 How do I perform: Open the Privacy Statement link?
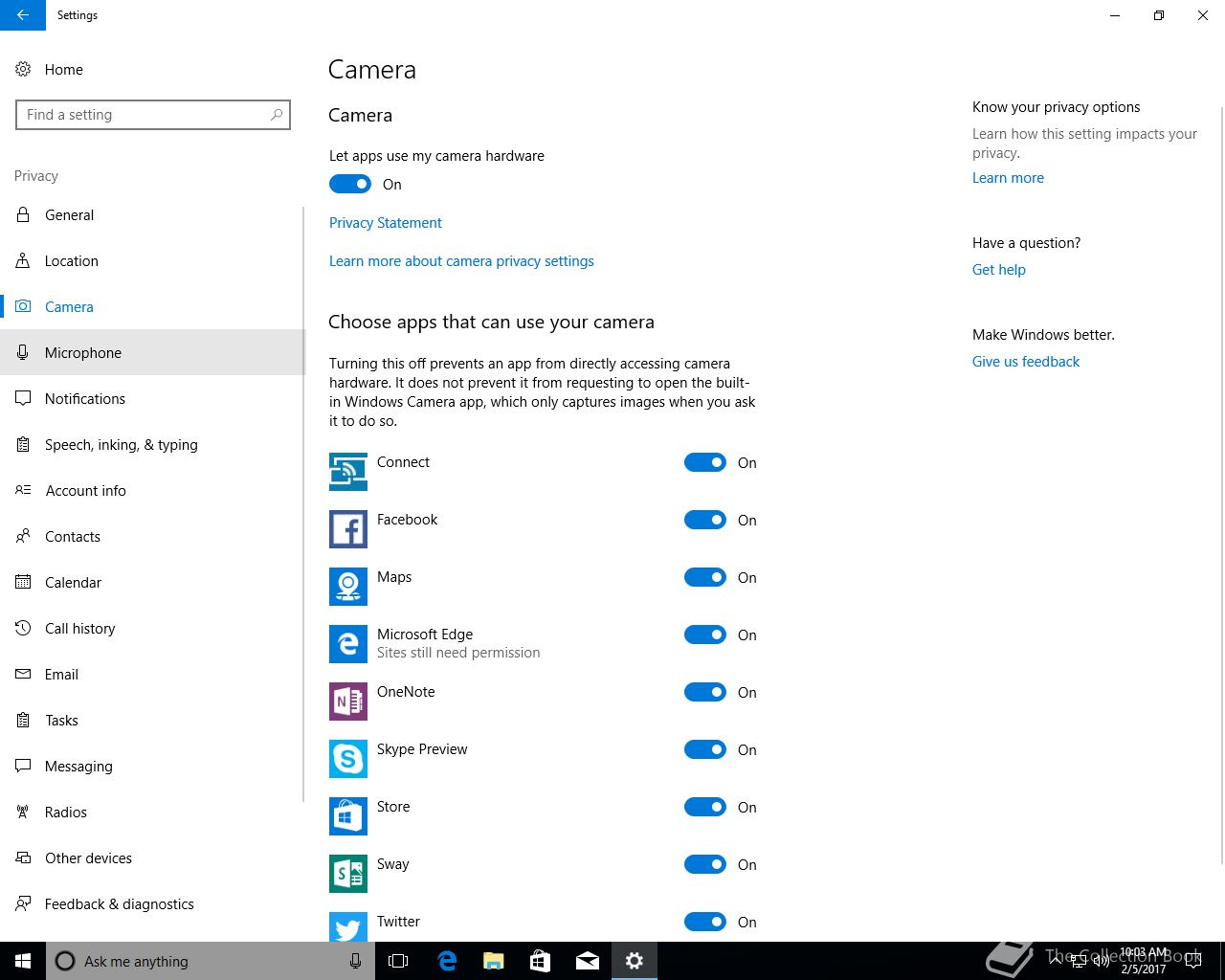click(x=385, y=222)
